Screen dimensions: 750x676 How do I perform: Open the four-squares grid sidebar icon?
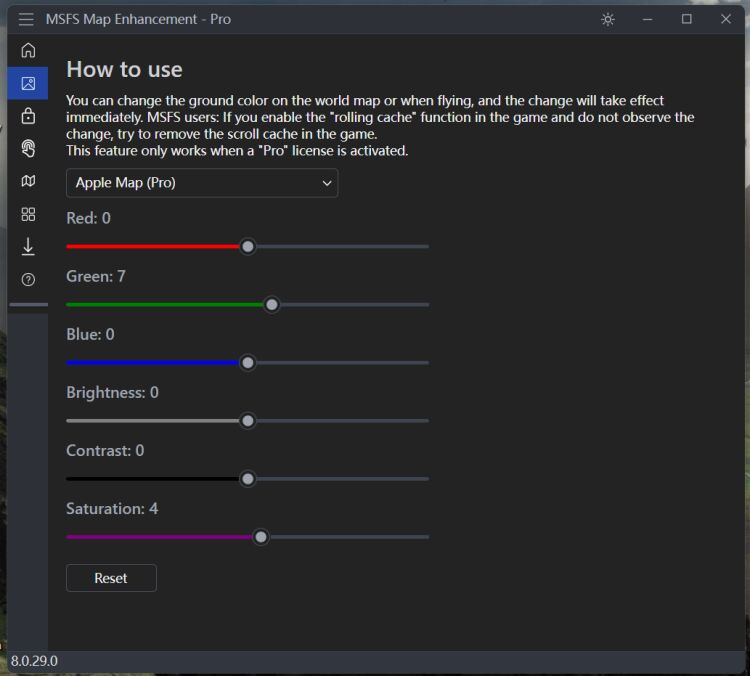28,214
